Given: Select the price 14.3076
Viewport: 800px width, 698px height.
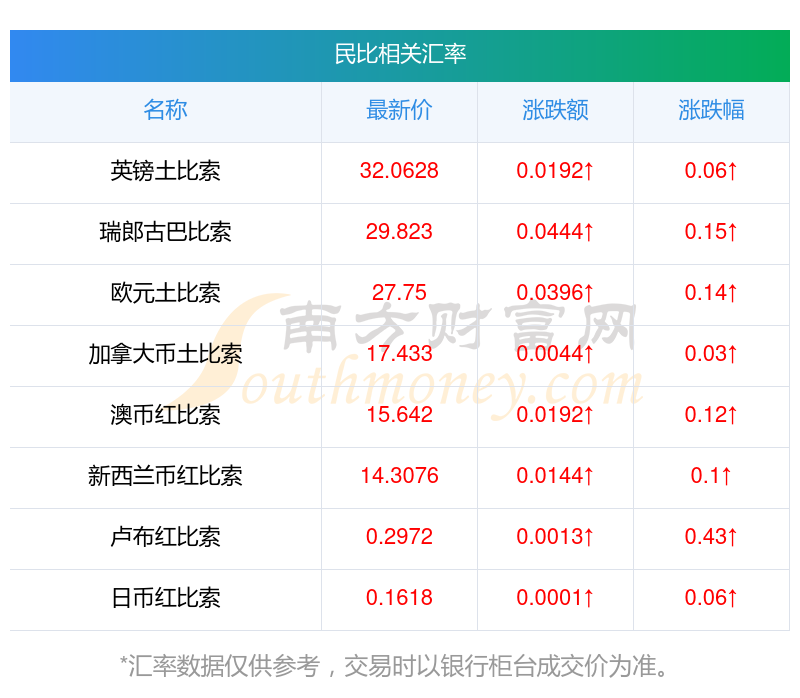Looking at the screenshot, I should (399, 476).
